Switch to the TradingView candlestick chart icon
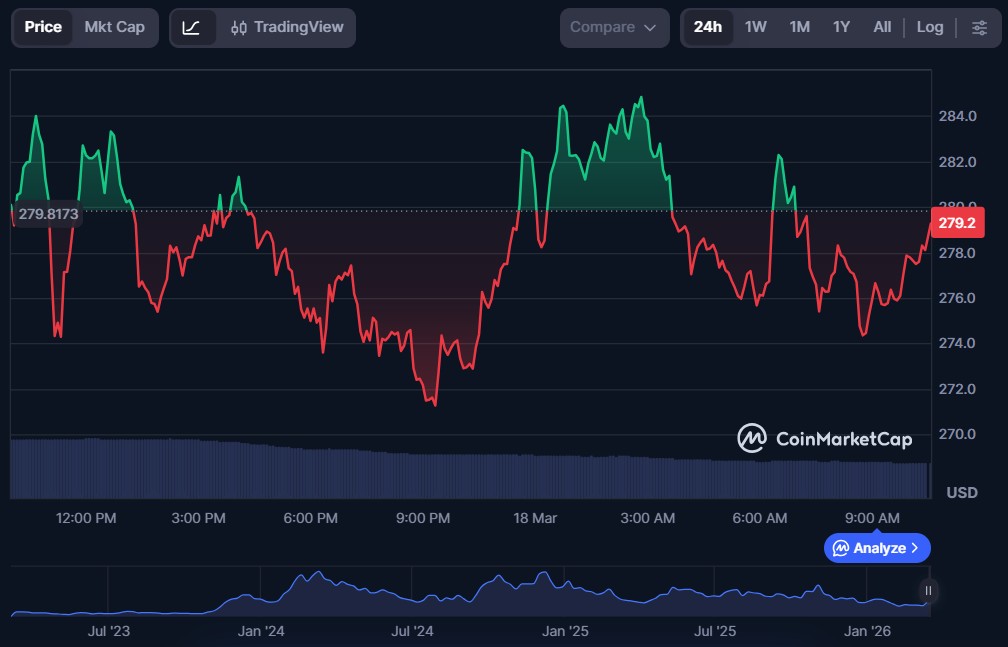Image resolution: width=1008 pixels, height=647 pixels. [x=240, y=27]
